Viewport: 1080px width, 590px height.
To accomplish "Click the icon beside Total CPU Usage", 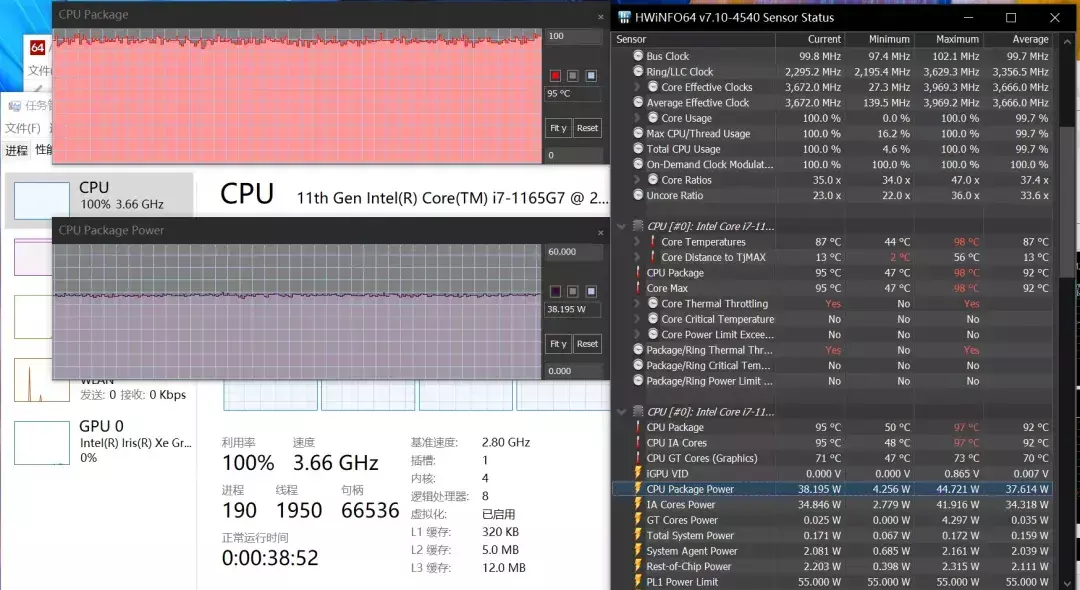I will [x=638, y=149].
